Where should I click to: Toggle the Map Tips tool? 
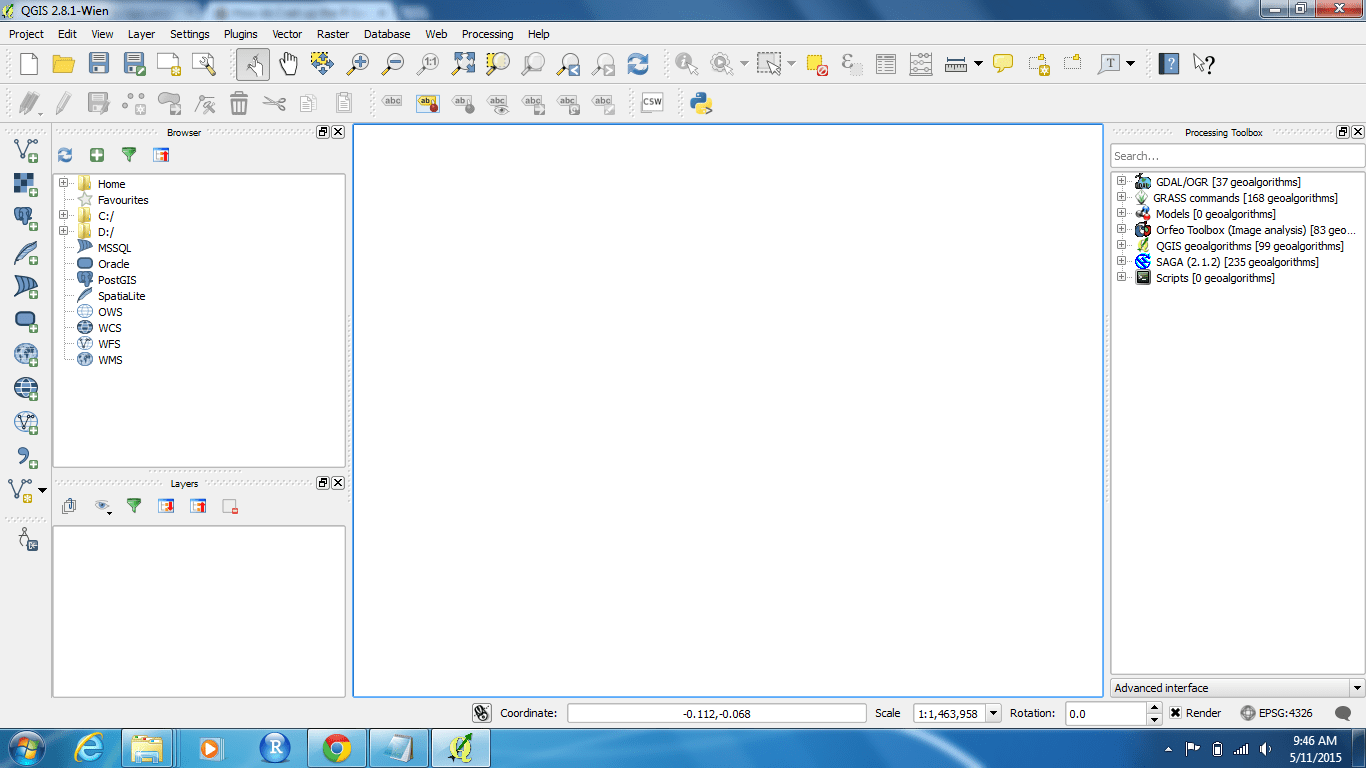pyautogui.click(x=1001, y=63)
